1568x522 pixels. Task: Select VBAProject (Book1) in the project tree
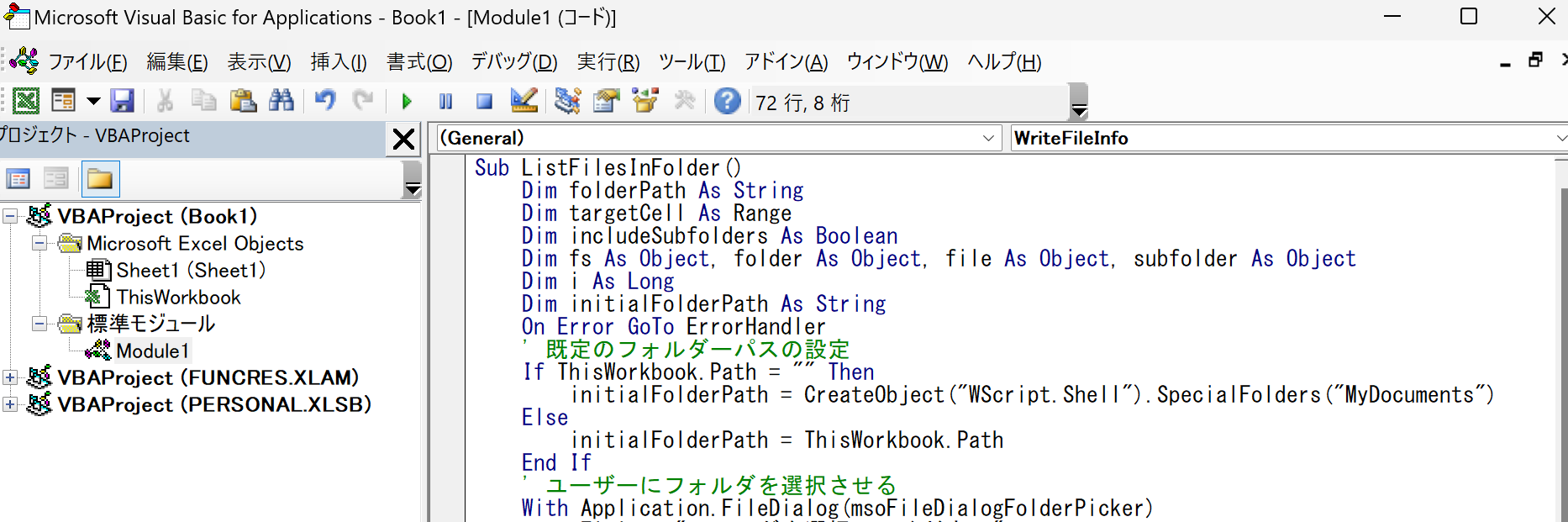157,217
